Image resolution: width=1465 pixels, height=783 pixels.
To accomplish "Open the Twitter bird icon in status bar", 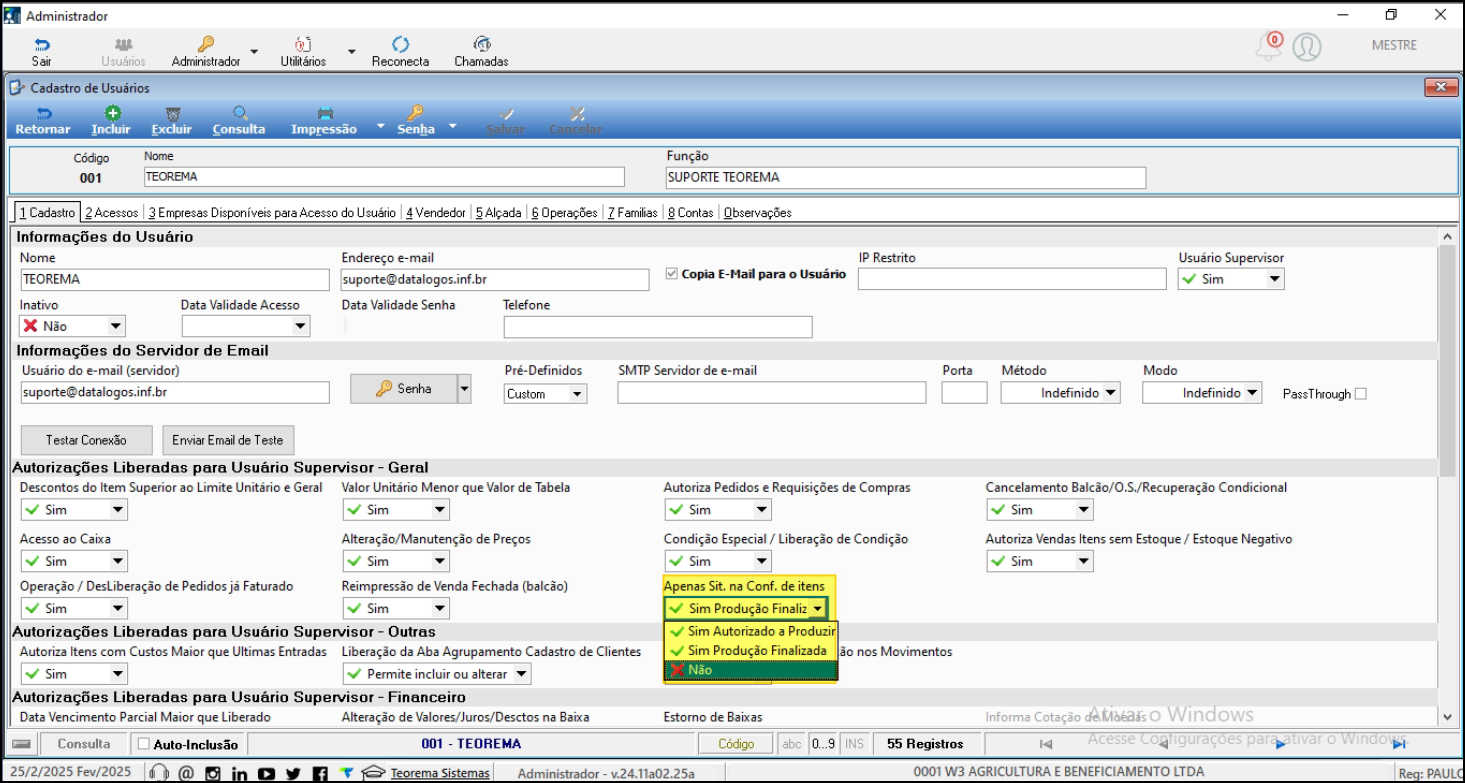I will [x=292, y=773].
